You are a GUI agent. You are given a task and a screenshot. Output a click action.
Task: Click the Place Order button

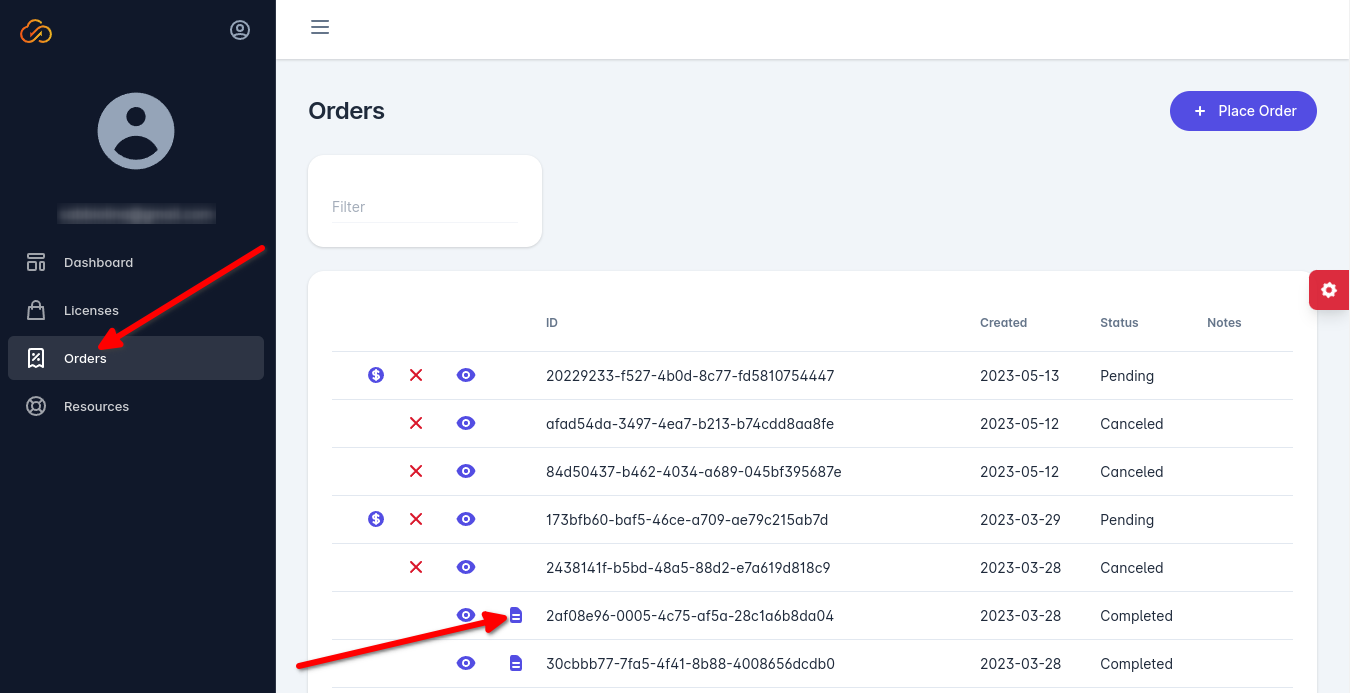[x=1243, y=111]
